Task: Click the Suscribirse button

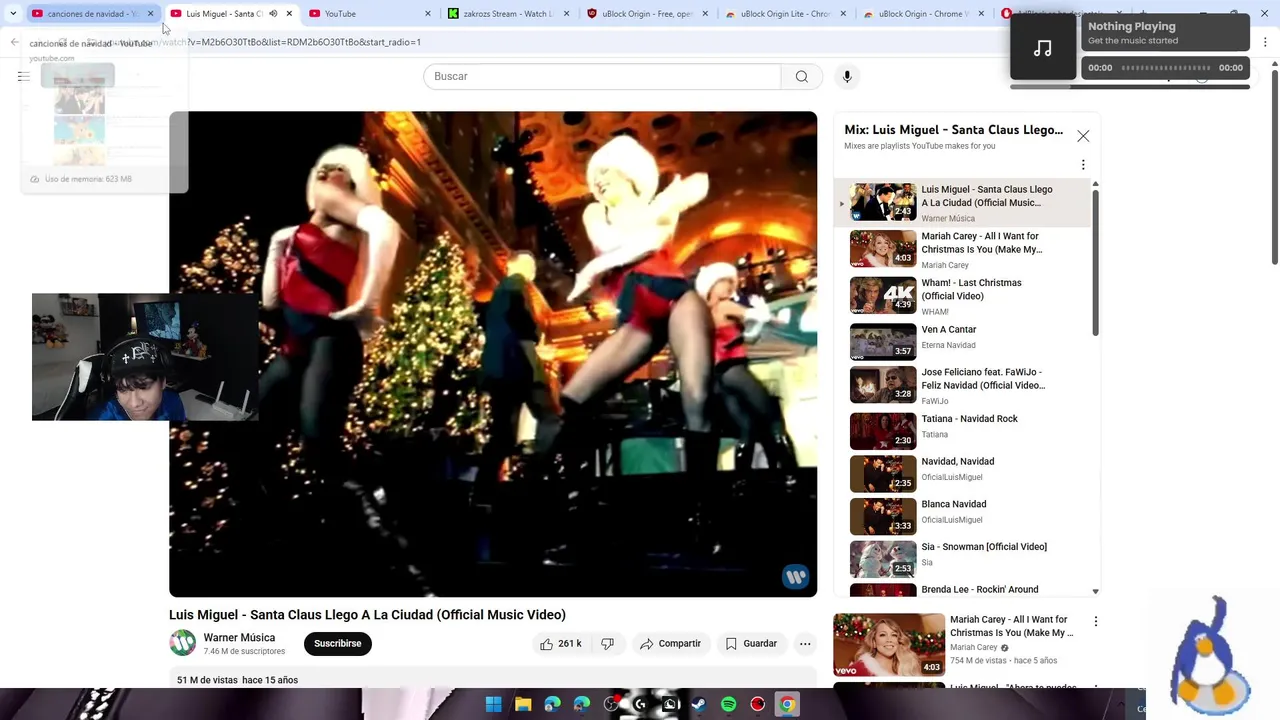Action: point(338,644)
